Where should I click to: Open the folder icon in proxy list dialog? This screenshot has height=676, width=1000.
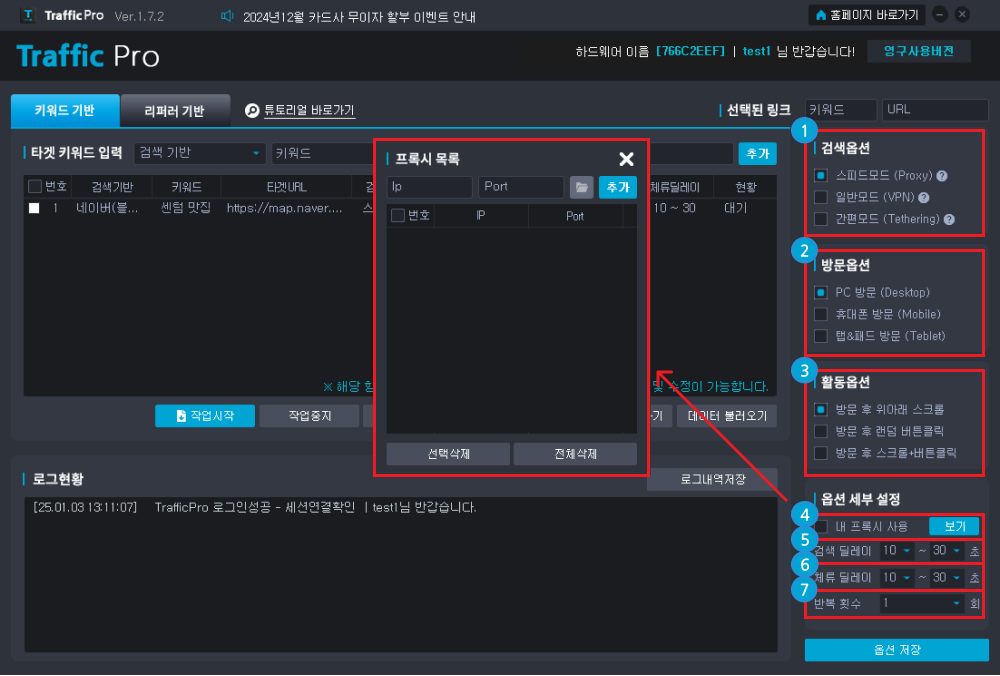pyautogui.click(x=581, y=187)
